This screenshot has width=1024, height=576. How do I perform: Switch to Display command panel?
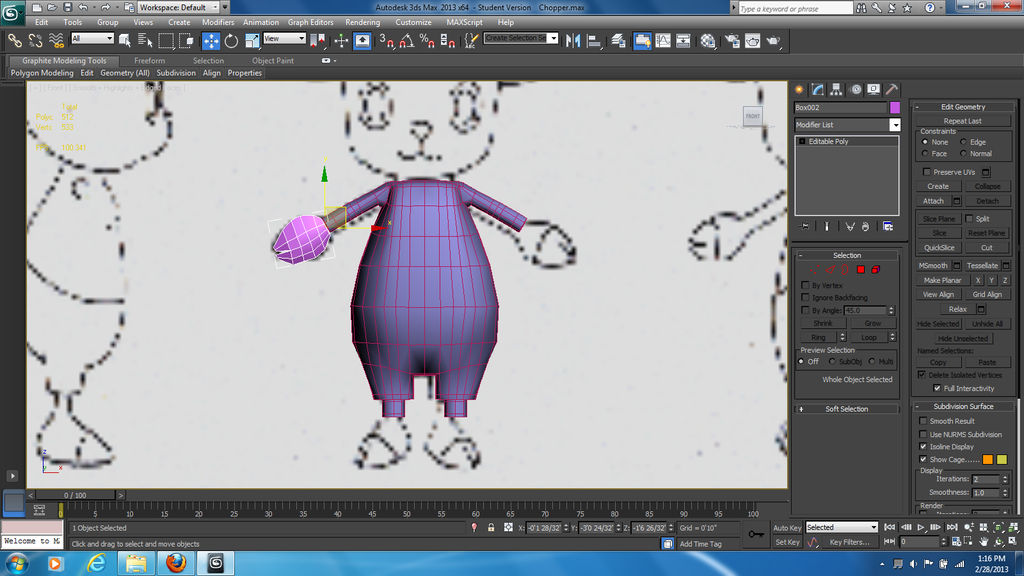click(x=874, y=89)
